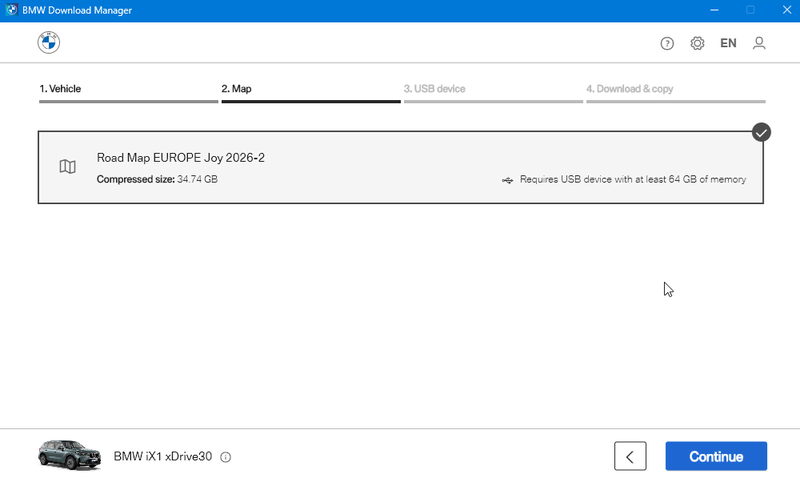
Task: Toggle the checkmark on the Road Map card
Action: (761, 133)
